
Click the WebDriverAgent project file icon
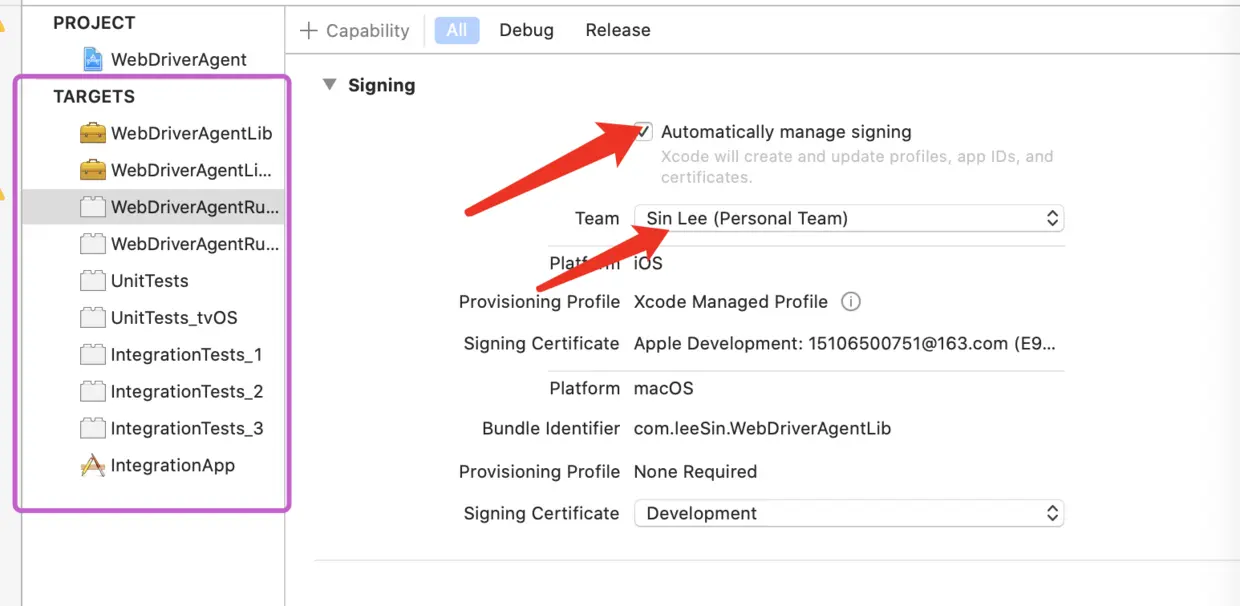[x=93, y=59]
